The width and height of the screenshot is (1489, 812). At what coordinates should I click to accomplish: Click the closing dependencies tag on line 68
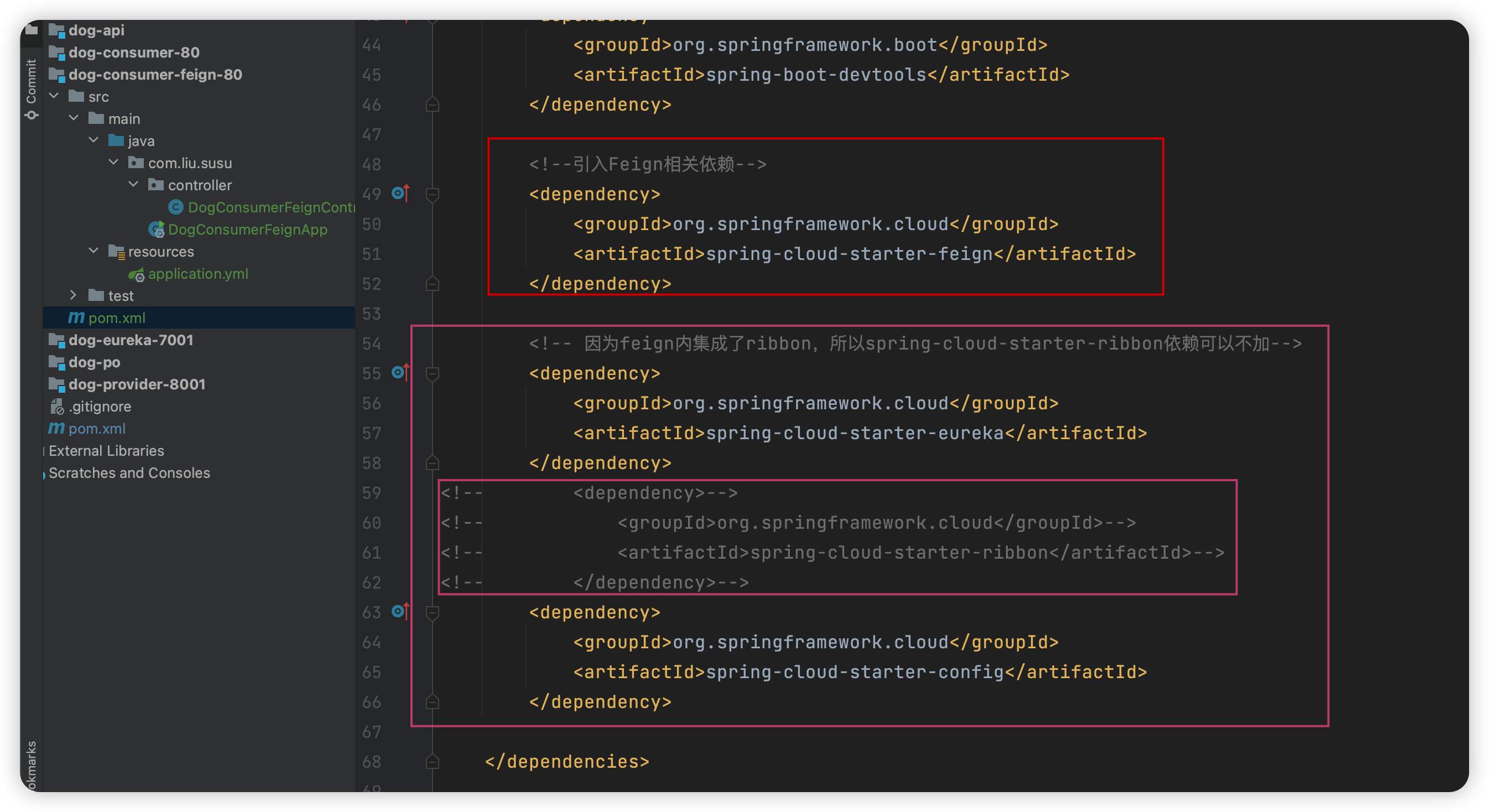tap(566, 761)
